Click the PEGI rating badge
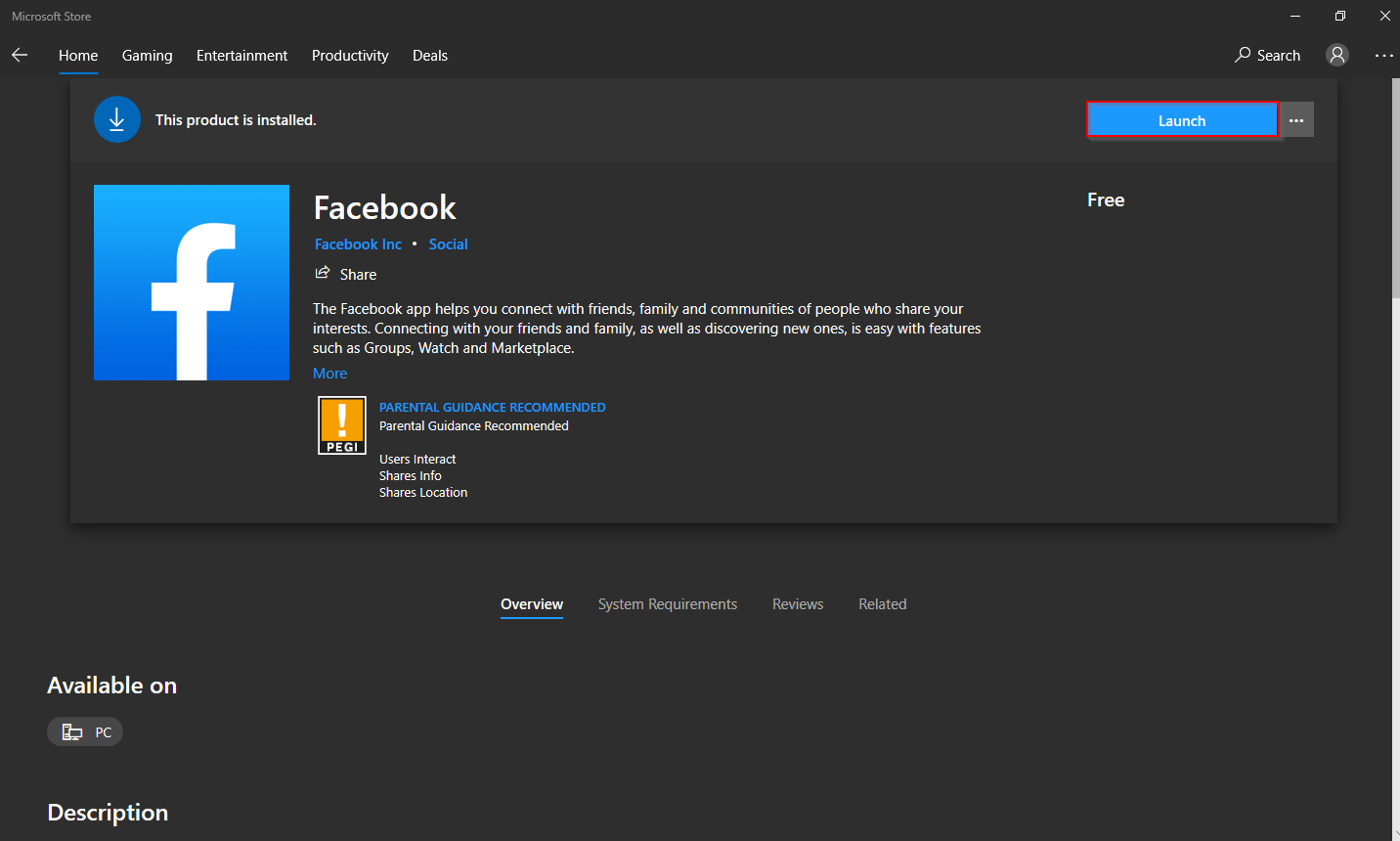The image size is (1400, 841). 342,425
